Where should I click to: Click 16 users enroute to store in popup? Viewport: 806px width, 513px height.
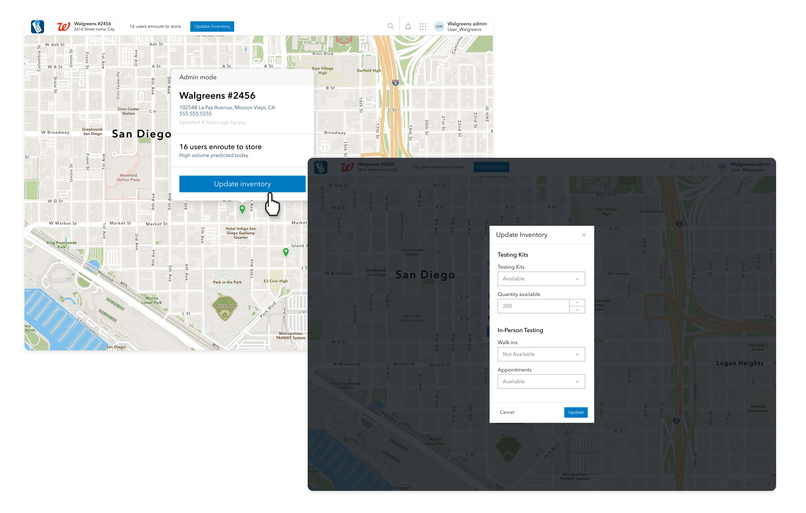point(221,146)
